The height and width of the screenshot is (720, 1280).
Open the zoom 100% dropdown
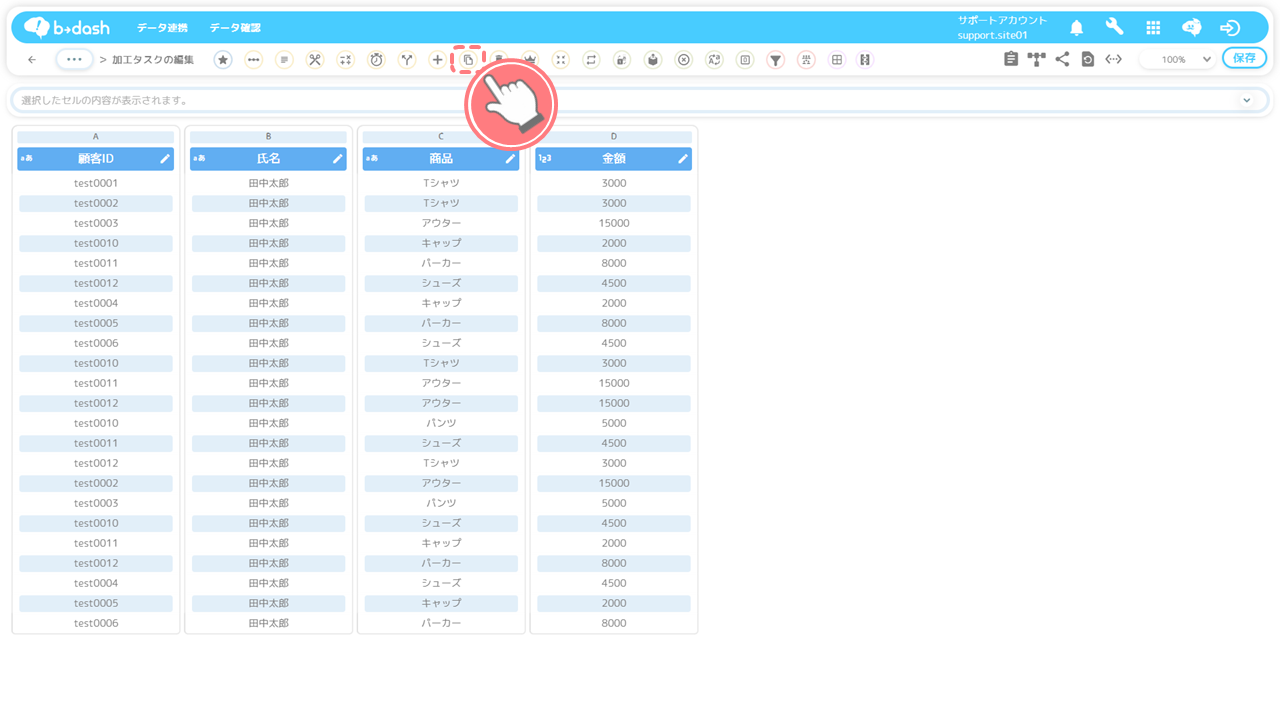[x=1178, y=60]
